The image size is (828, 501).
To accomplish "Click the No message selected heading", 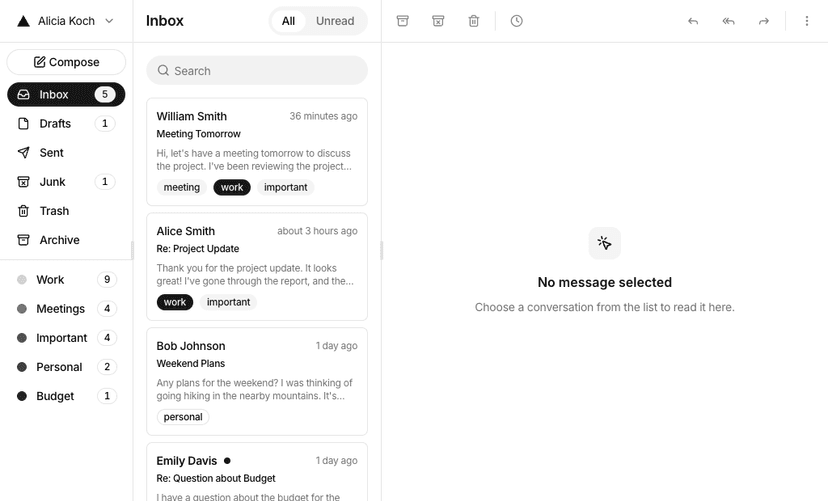I will (605, 282).
